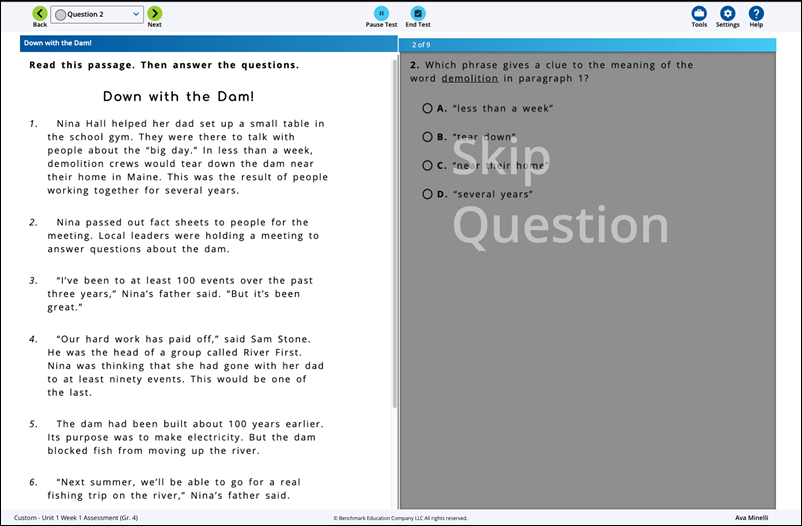Click the gray status circle in question selector
The width and height of the screenshot is (802, 526).
(60, 15)
